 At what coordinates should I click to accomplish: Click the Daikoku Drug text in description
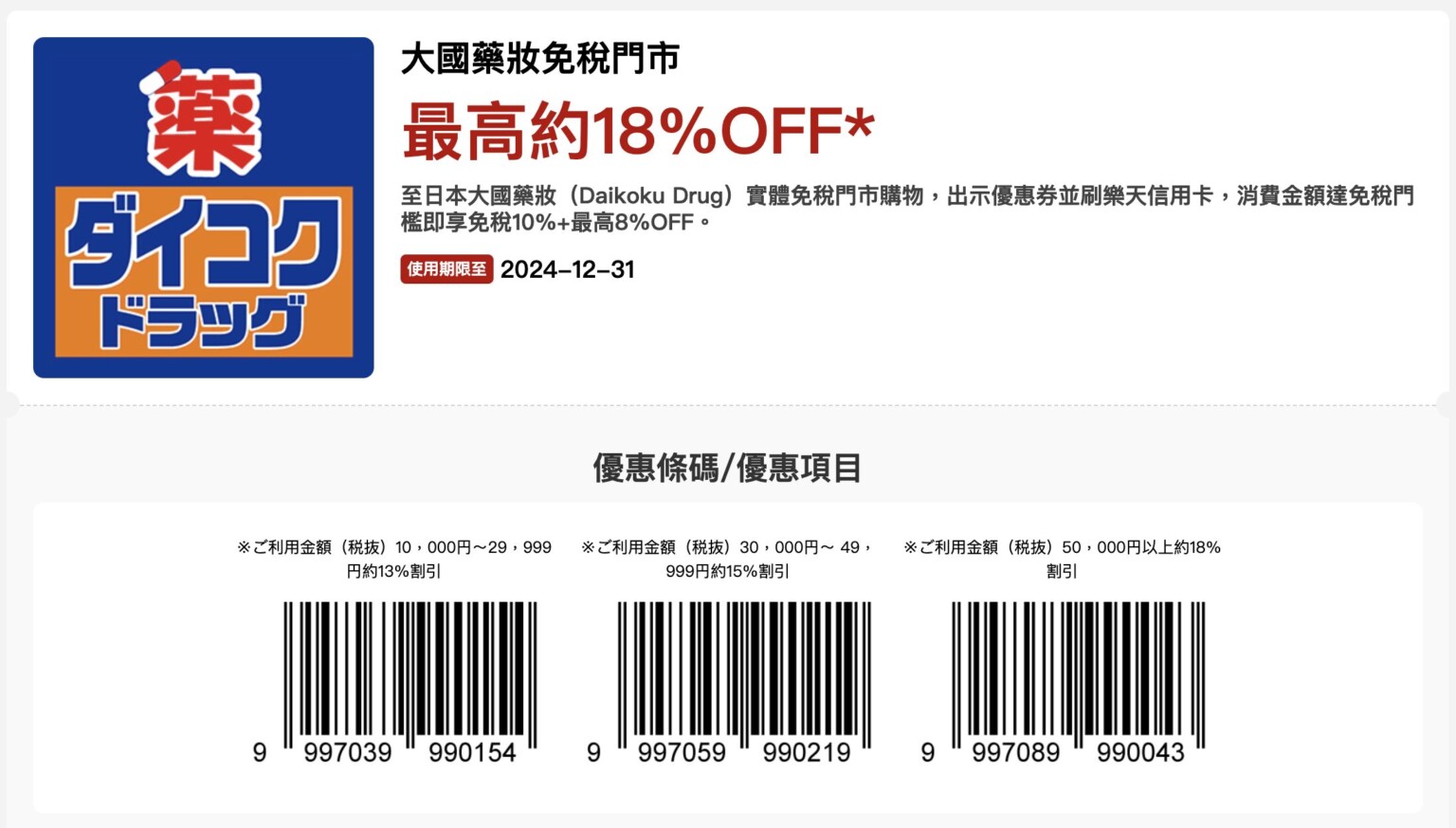click(x=650, y=196)
